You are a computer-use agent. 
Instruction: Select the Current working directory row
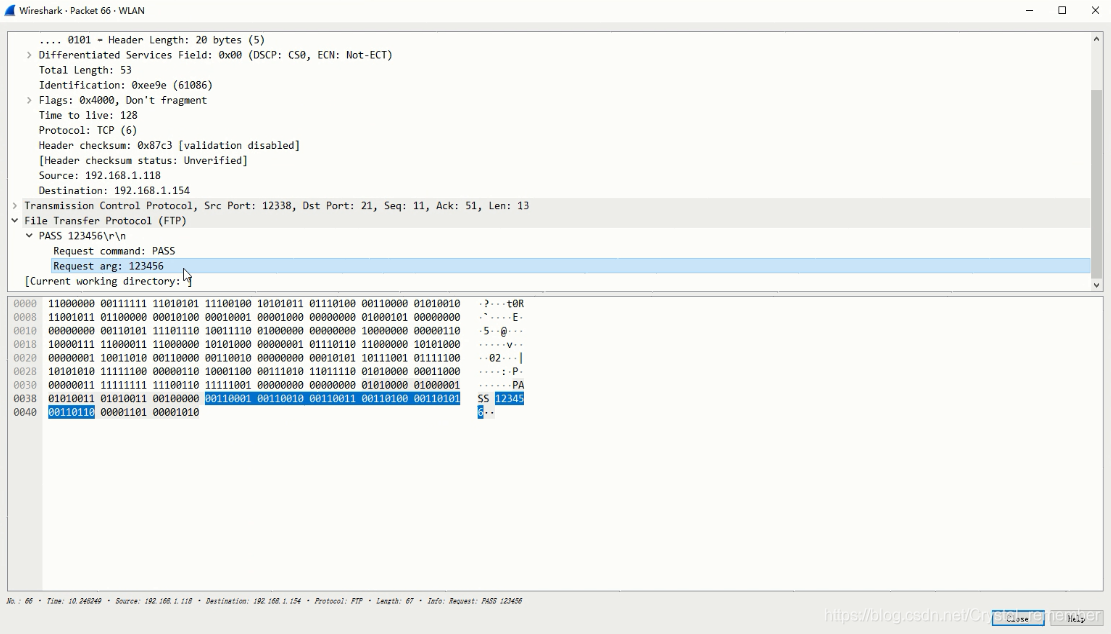click(108, 281)
